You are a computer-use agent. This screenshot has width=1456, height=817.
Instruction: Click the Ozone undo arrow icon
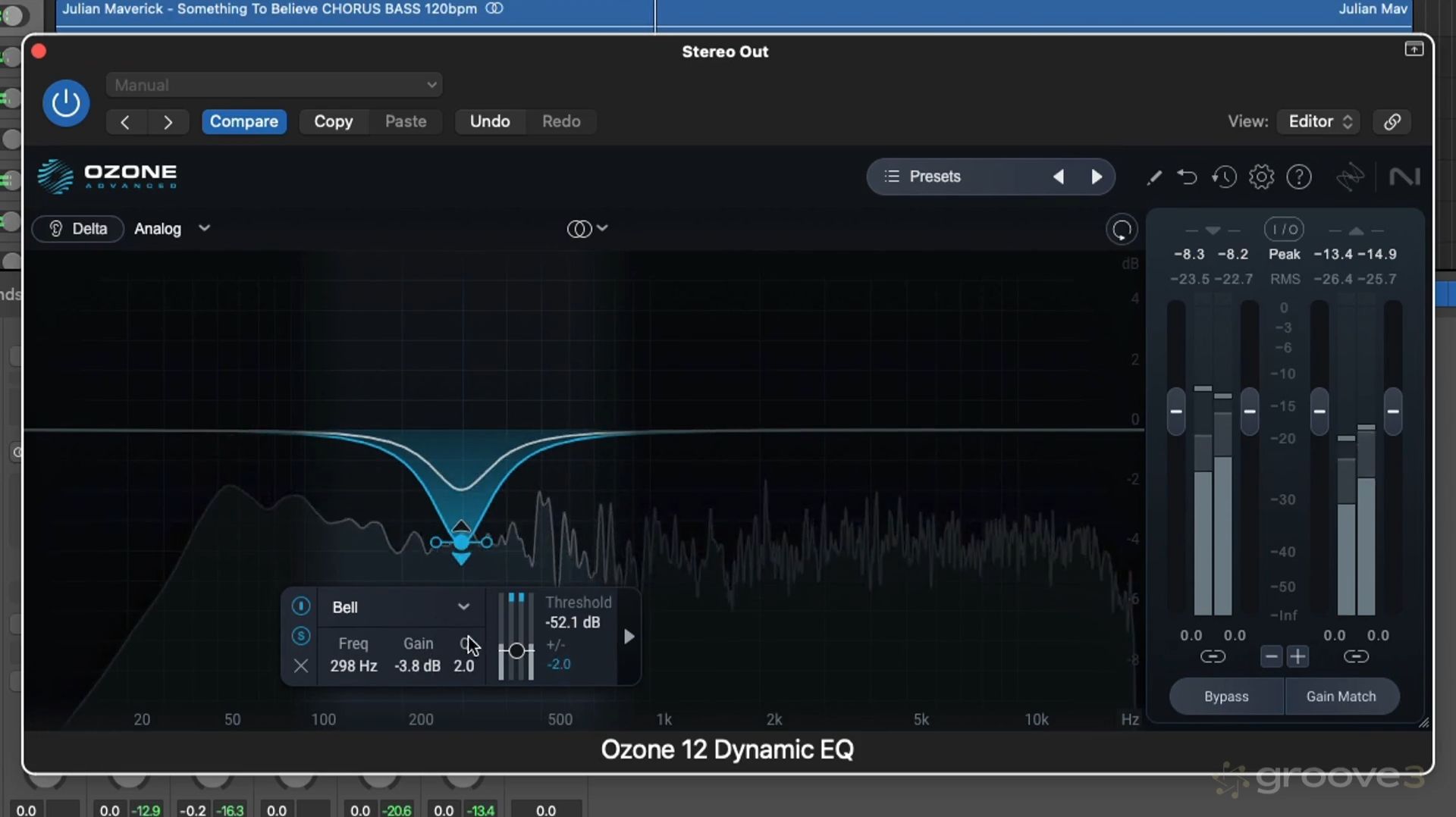coord(1187,177)
